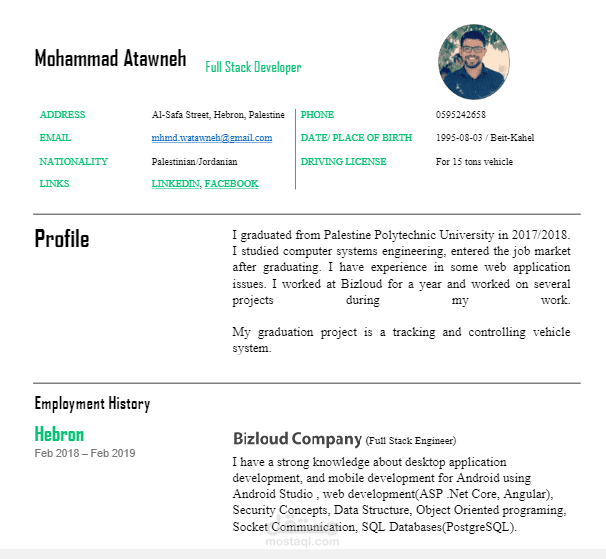Click the Al-Safa Street, Hebron address text
The height and width of the screenshot is (559, 606).
pos(218,115)
